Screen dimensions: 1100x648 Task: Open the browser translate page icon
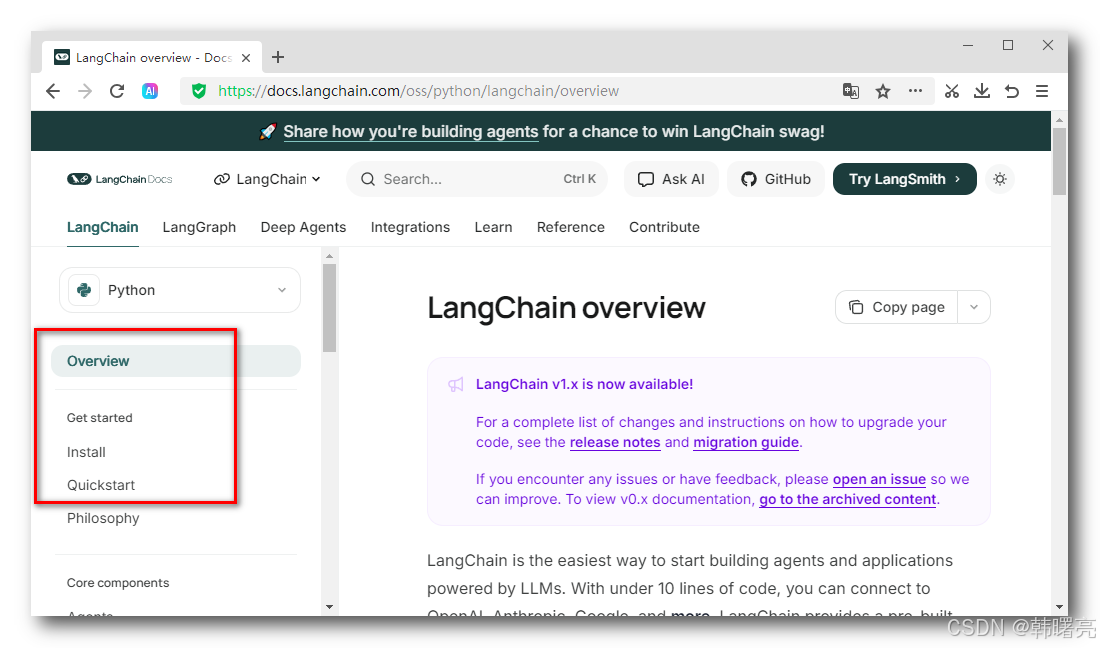click(x=851, y=91)
